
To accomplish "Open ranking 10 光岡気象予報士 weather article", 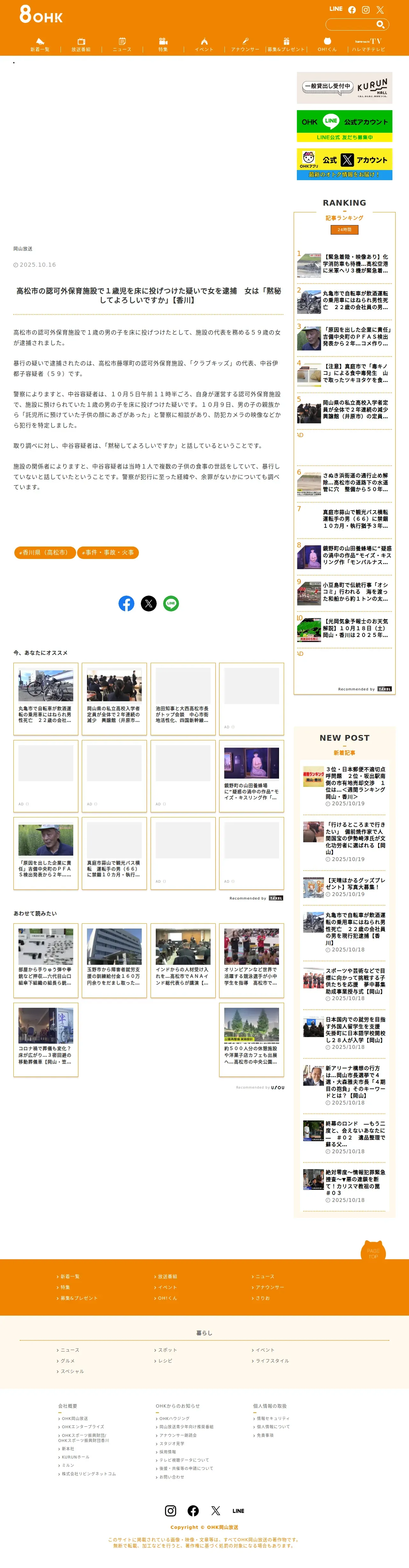I will [344, 629].
